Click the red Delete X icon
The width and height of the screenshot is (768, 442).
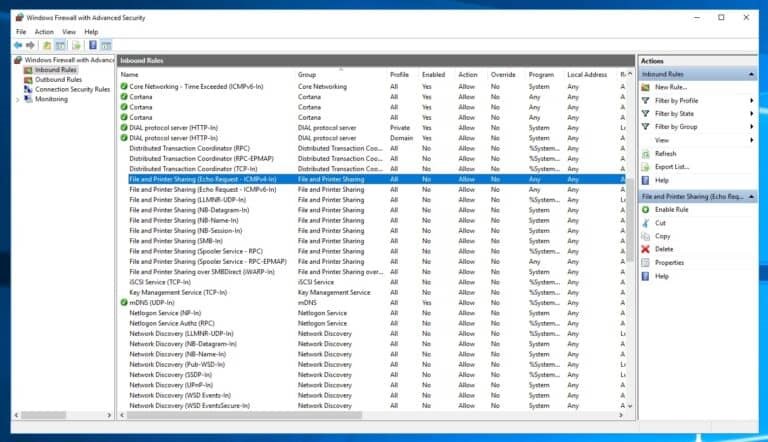point(646,249)
